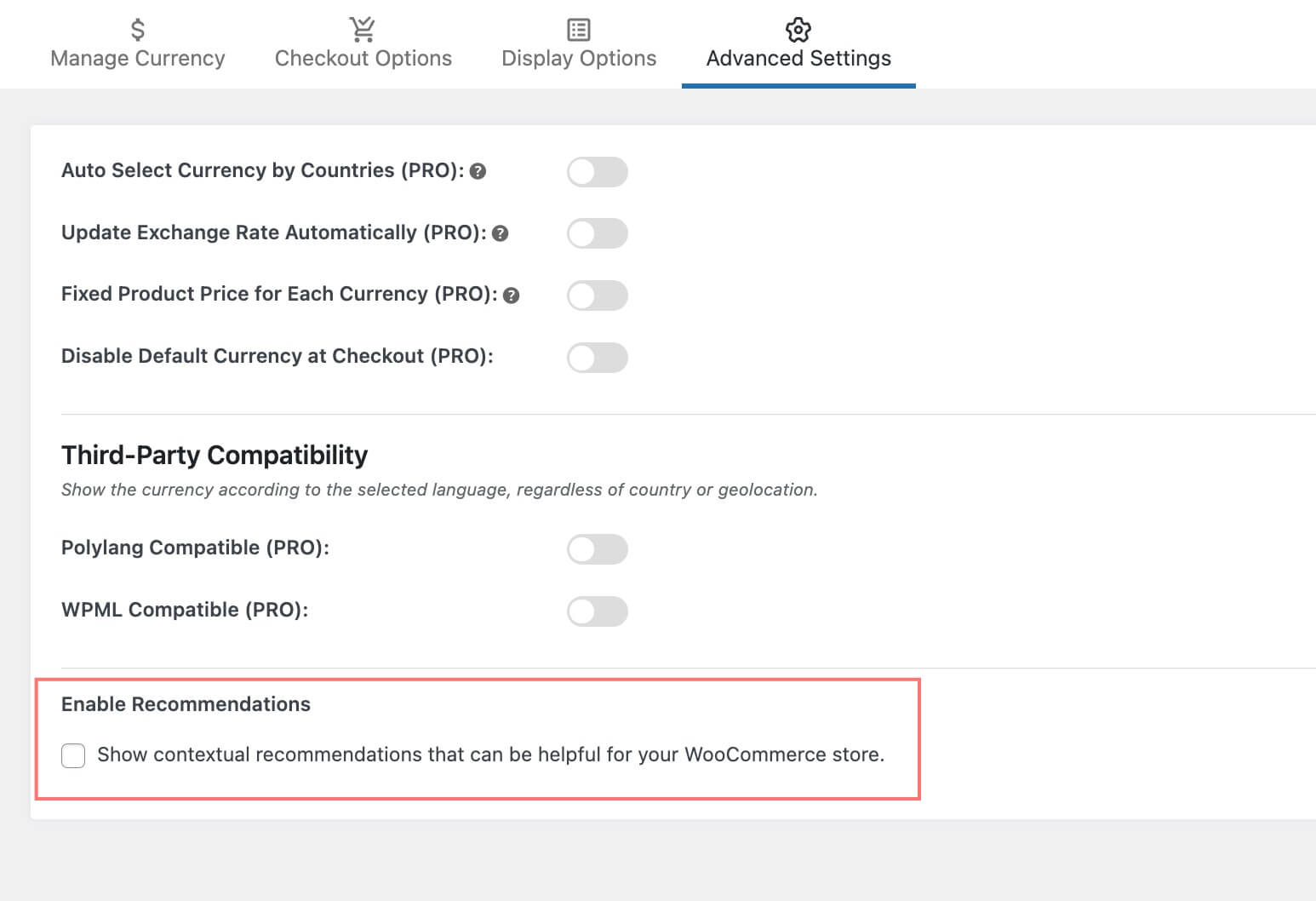Screen dimensions: 1316x901
Task: Switch to the Manage Currency tab label
Action: pos(138,59)
